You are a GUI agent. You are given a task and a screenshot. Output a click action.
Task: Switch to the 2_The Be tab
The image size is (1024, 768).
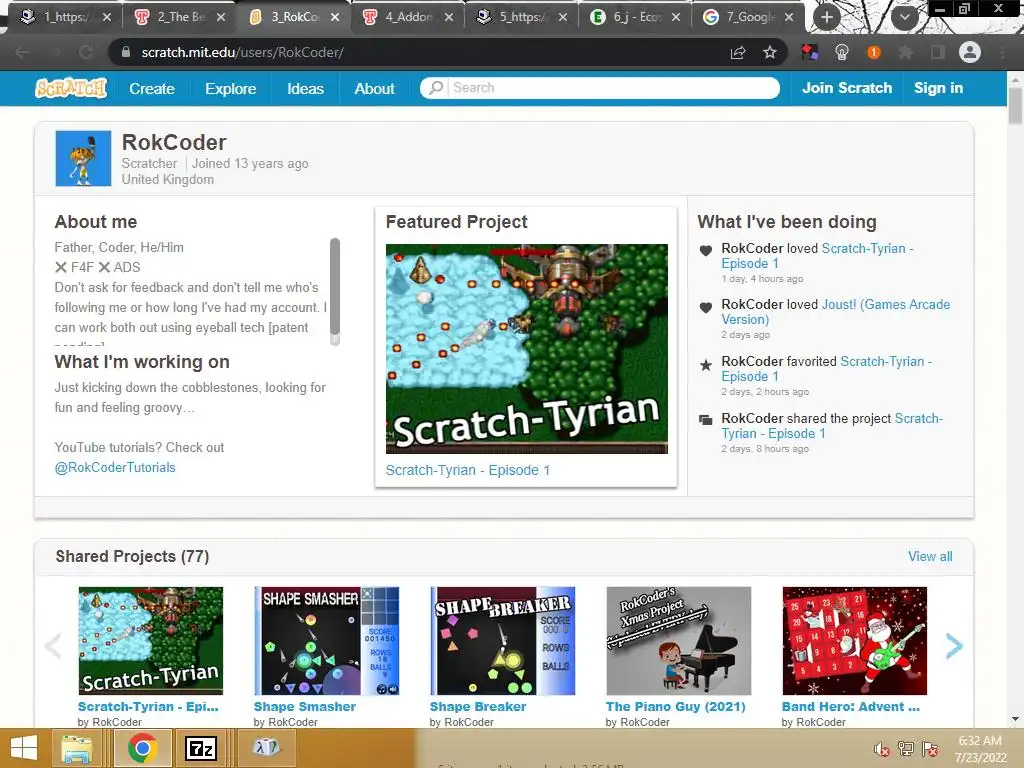(x=179, y=17)
